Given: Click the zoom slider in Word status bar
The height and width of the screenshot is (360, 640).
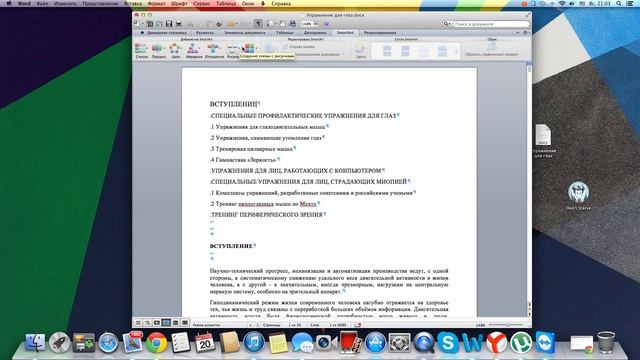Looking at the screenshot, I should tap(507, 325).
